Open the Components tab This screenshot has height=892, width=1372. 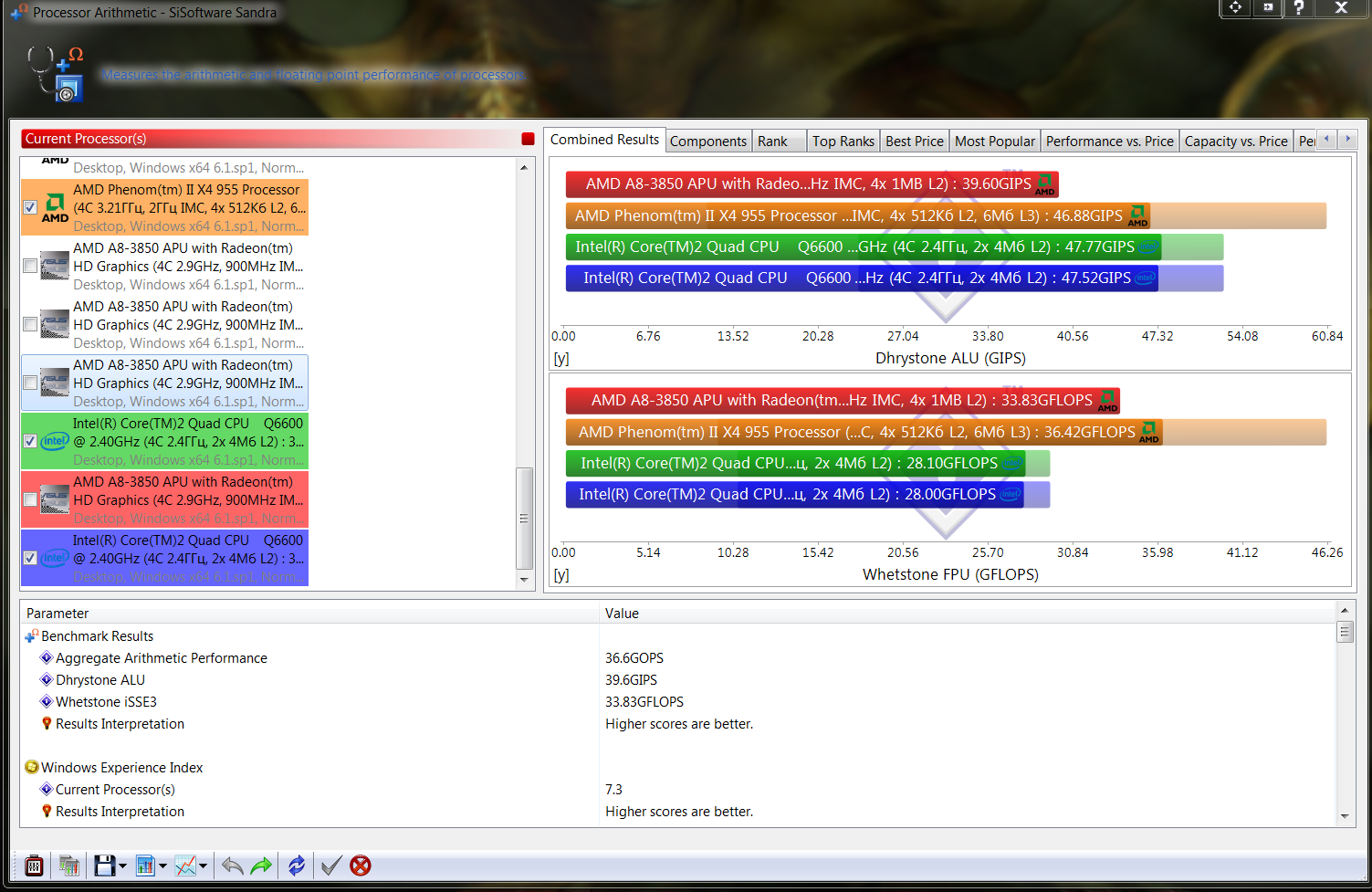click(708, 141)
